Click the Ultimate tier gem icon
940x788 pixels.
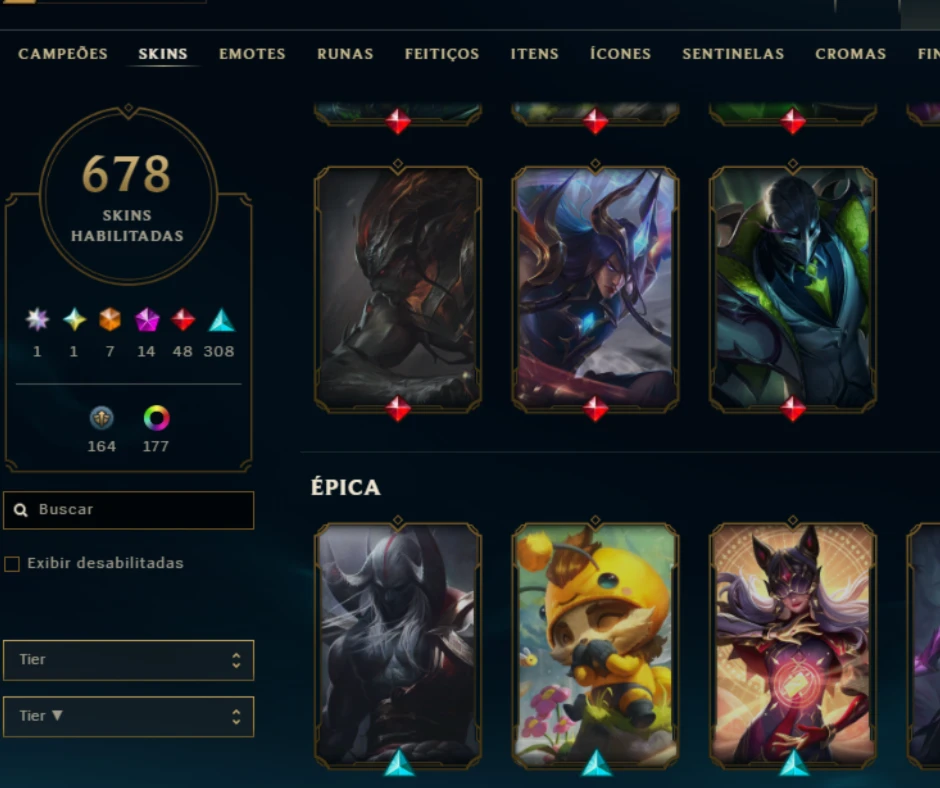tap(37, 319)
